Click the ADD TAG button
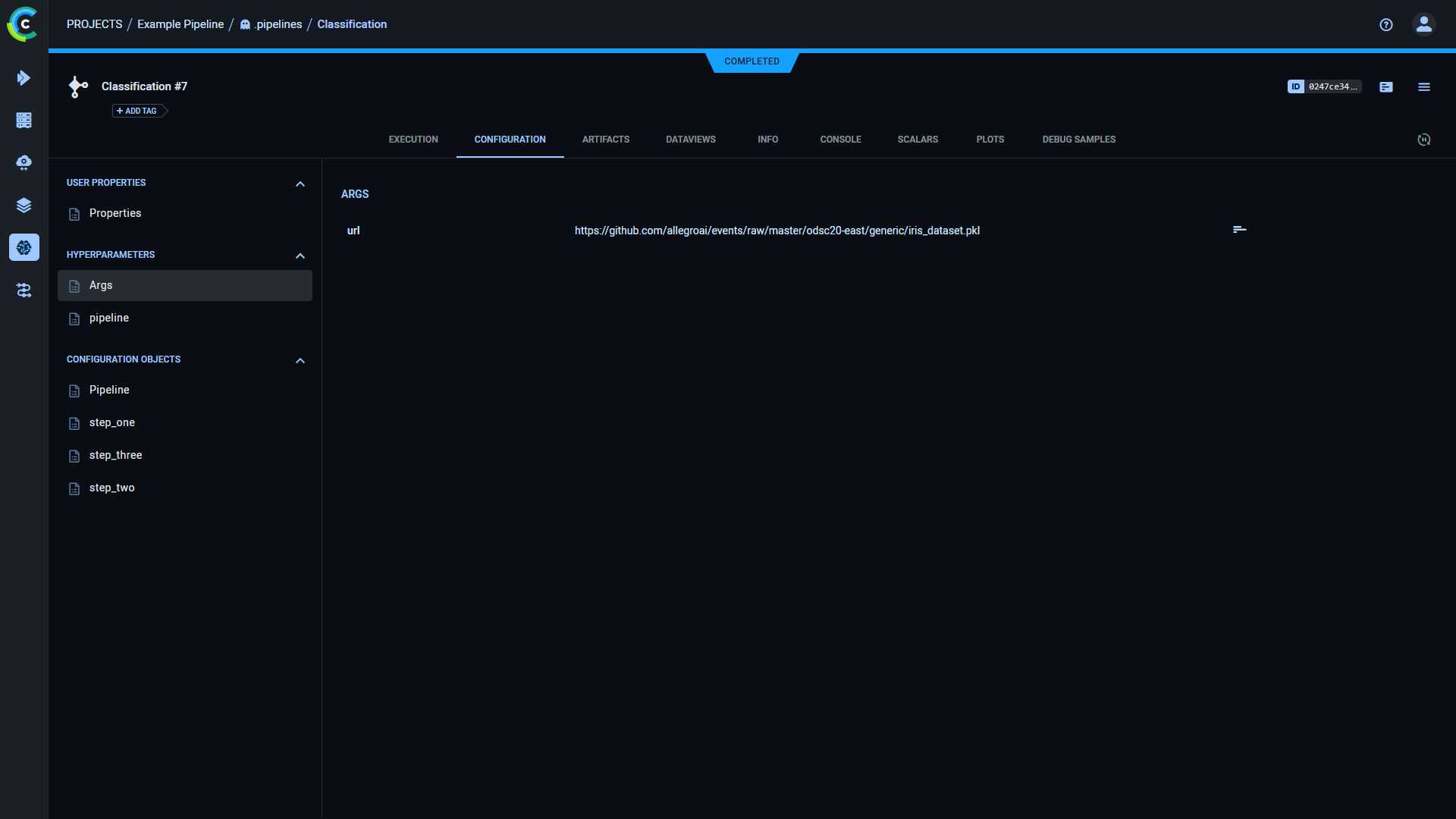 click(x=137, y=111)
